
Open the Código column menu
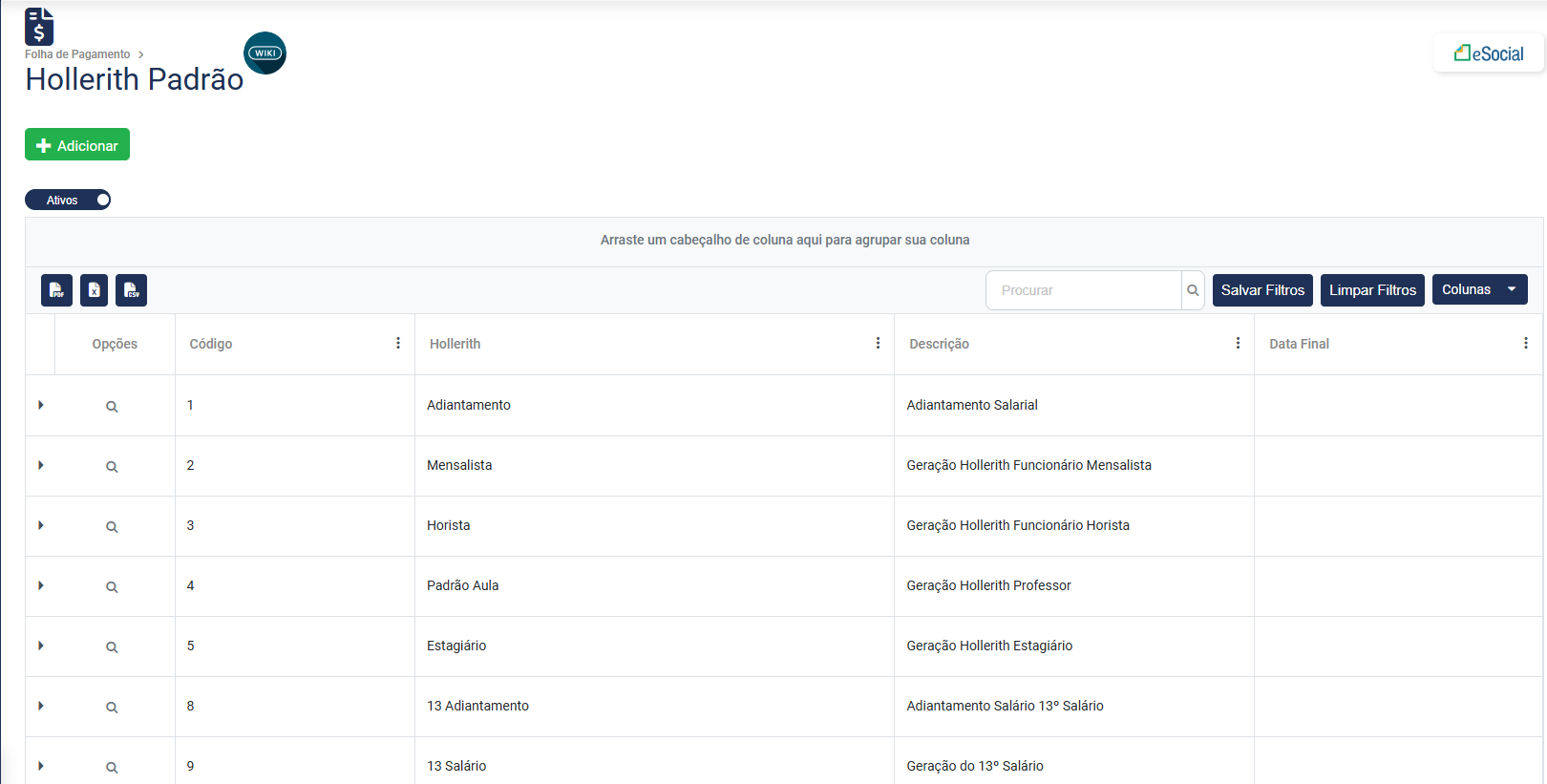398,343
